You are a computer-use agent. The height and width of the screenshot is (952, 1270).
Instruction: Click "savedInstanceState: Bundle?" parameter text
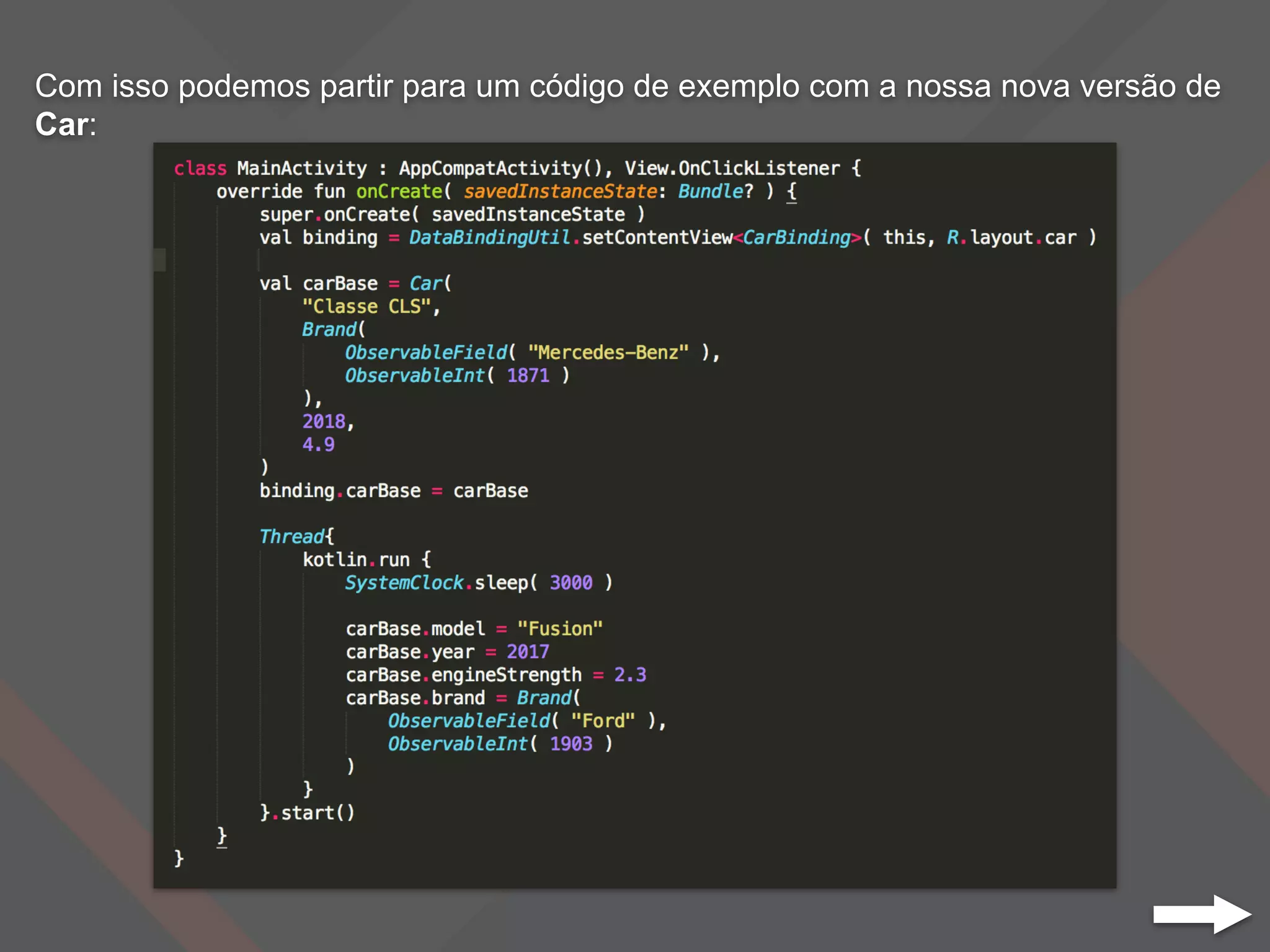tap(609, 192)
